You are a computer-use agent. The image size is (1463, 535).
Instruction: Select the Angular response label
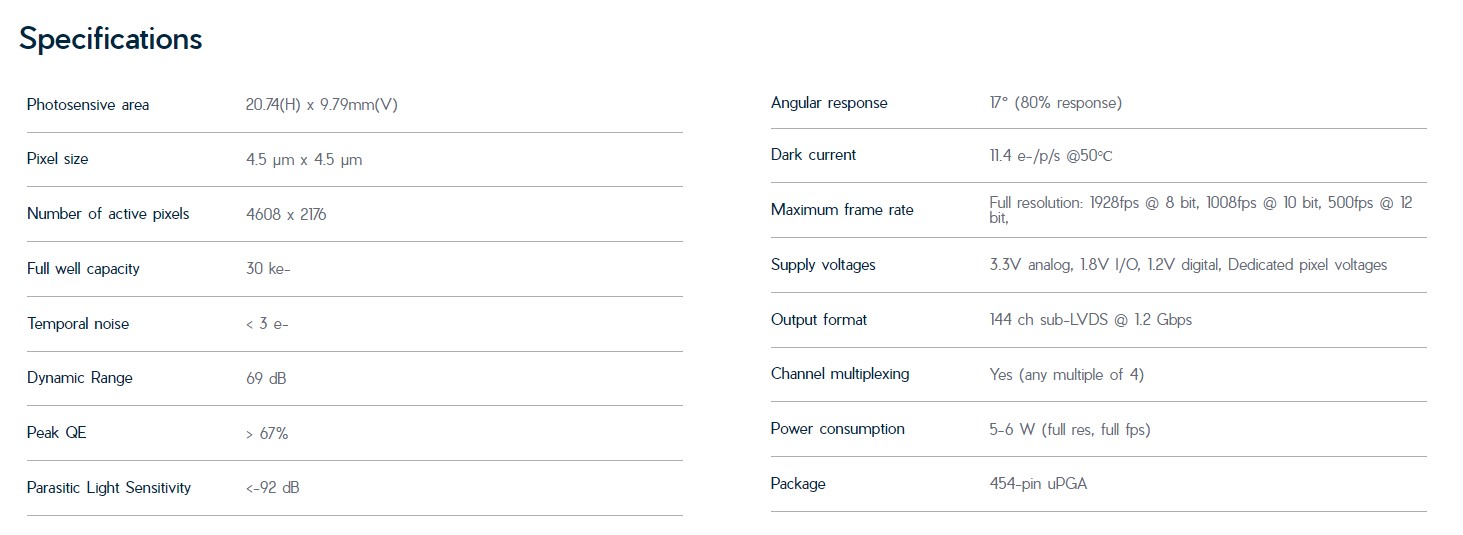click(829, 103)
